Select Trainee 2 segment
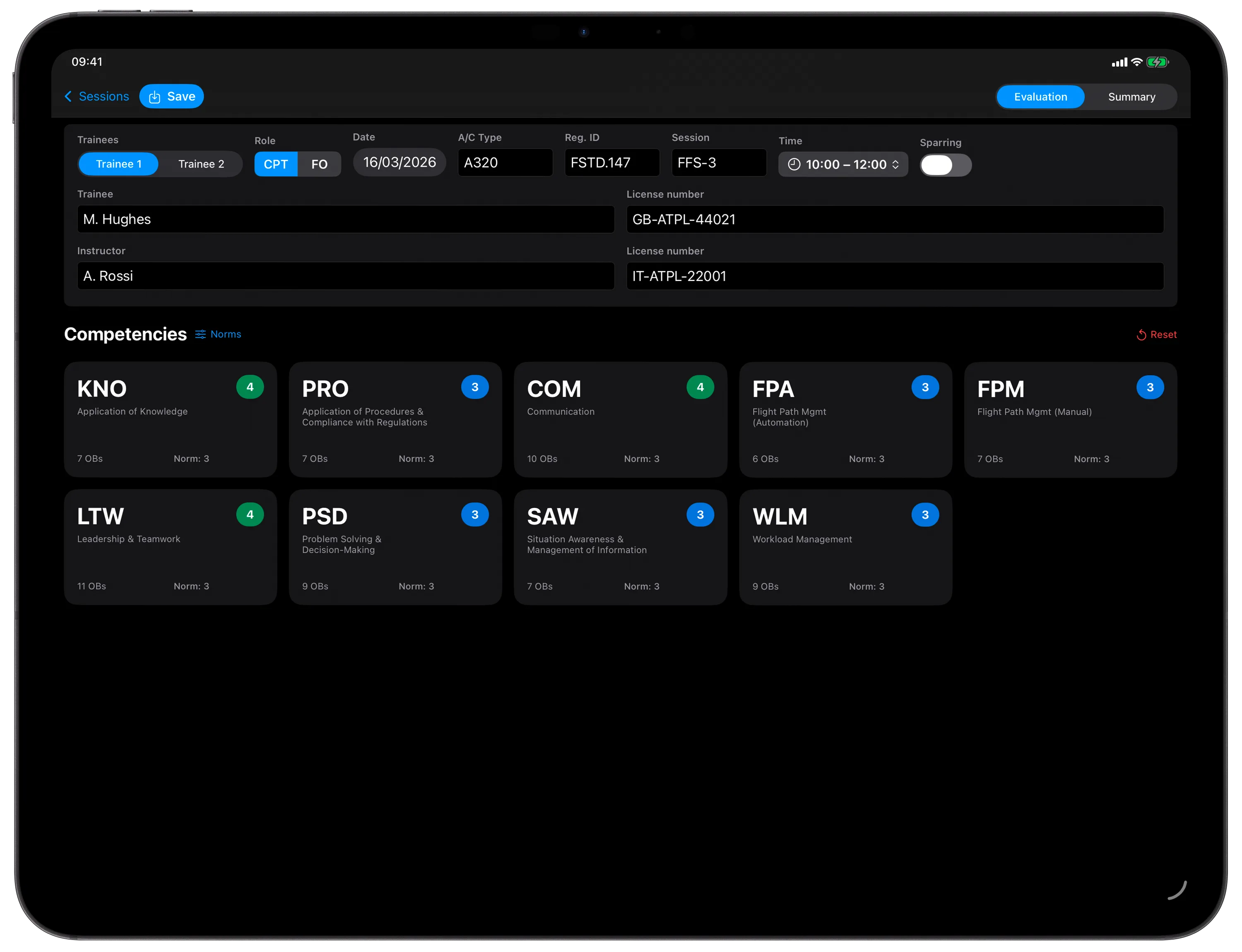The width and height of the screenshot is (1242, 952). (x=201, y=164)
